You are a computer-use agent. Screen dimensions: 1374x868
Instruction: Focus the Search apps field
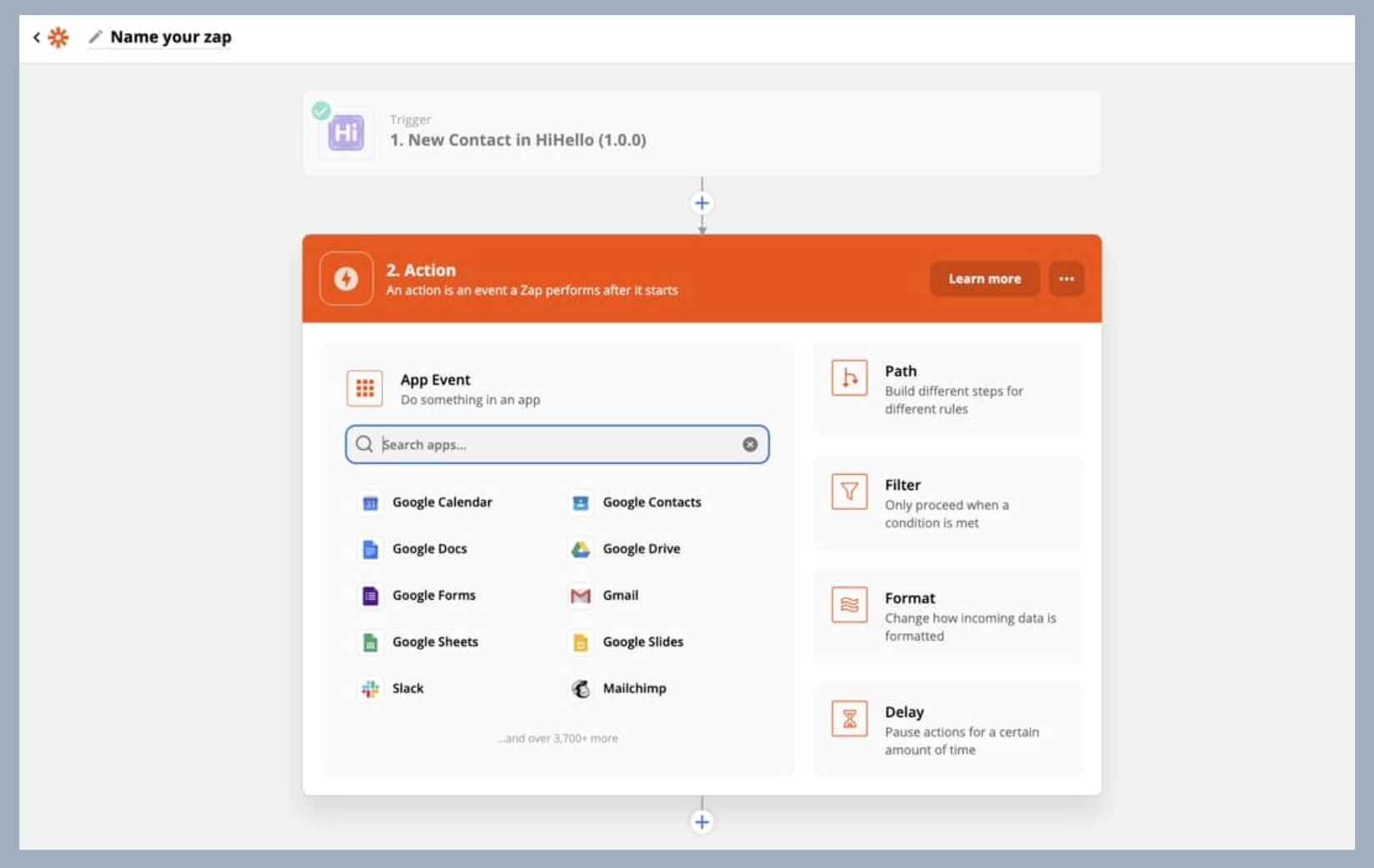(x=557, y=444)
